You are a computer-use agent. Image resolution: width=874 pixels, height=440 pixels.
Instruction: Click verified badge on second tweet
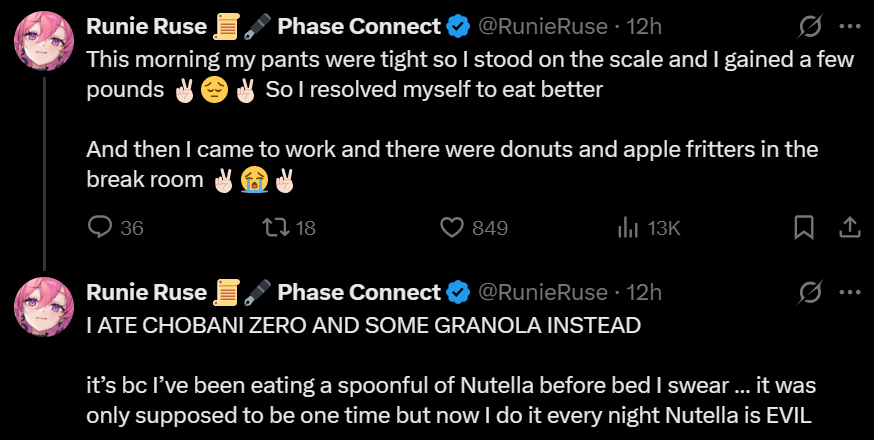pos(459,292)
